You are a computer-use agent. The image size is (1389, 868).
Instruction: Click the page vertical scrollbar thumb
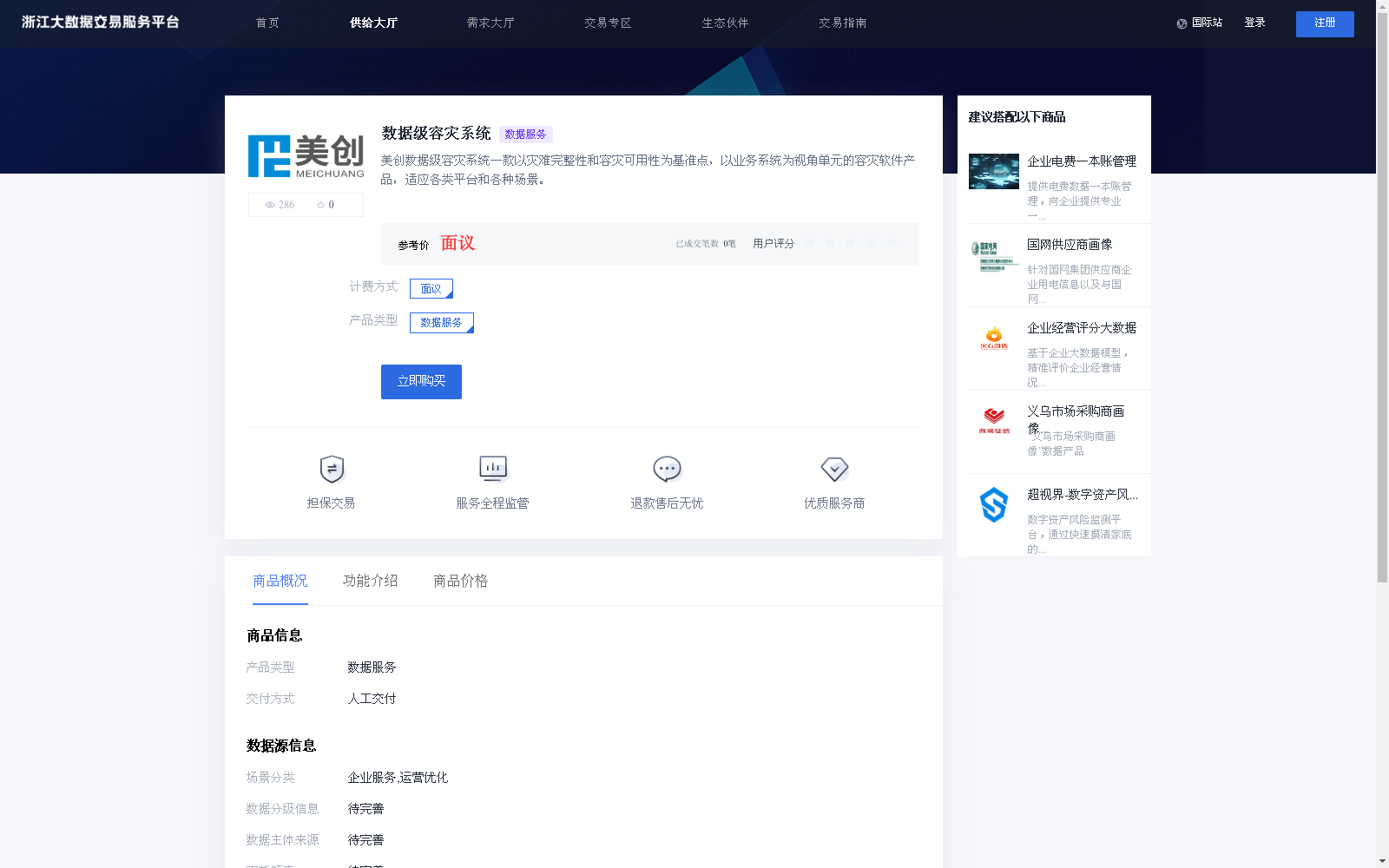click(1382, 298)
